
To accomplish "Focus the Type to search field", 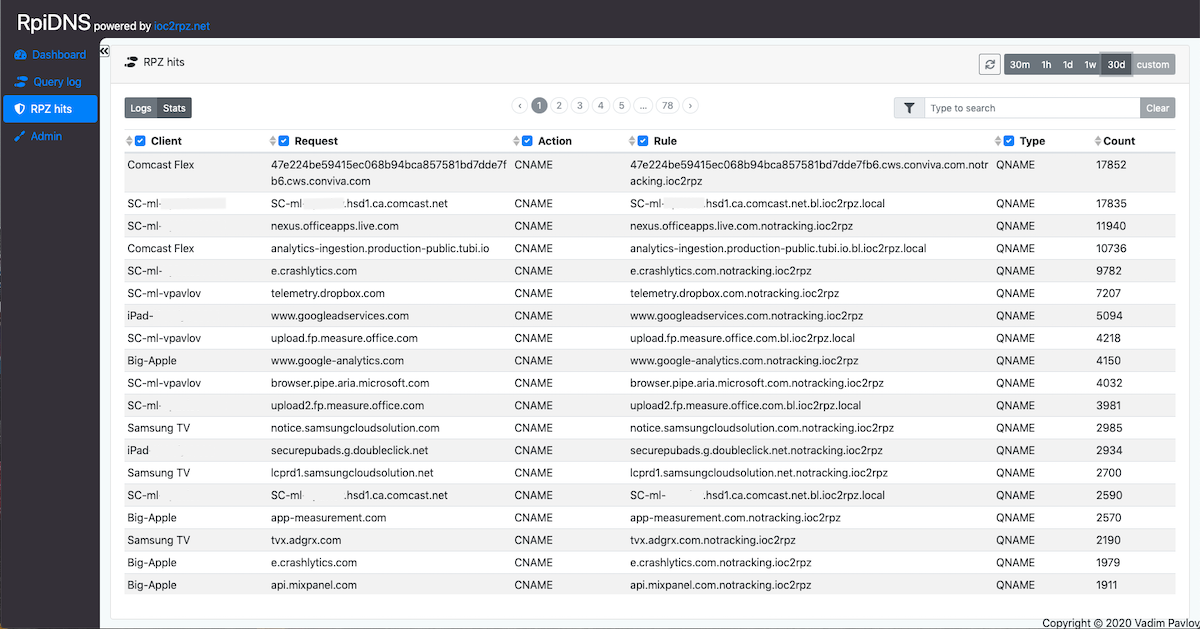I will click(1031, 108).
